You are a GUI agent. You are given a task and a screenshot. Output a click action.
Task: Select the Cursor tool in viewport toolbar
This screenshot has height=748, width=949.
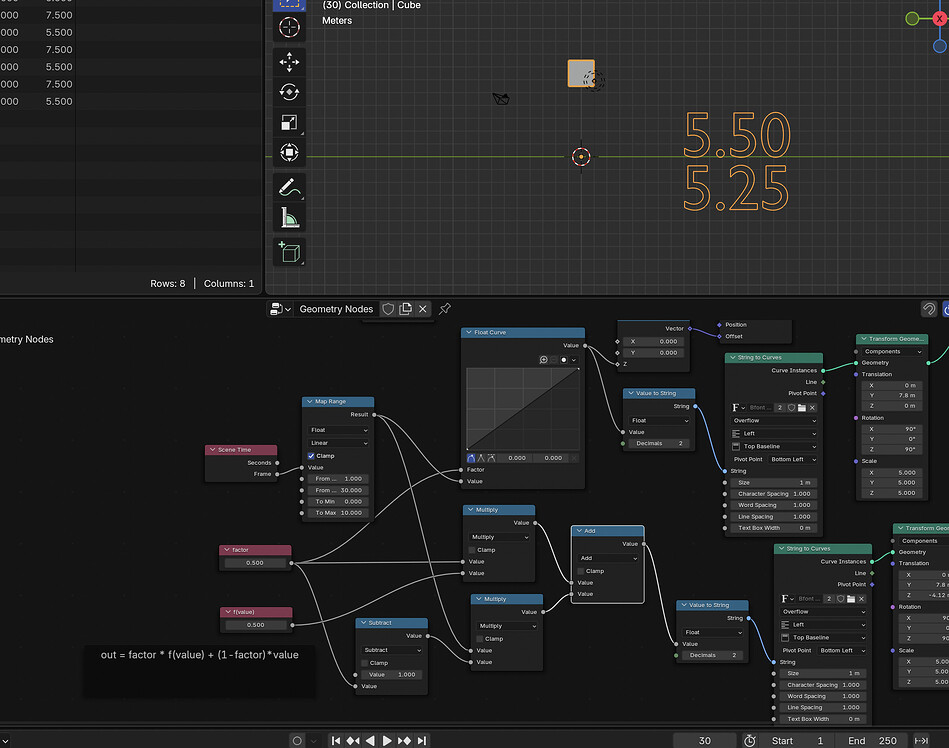(x=289, y=27)
